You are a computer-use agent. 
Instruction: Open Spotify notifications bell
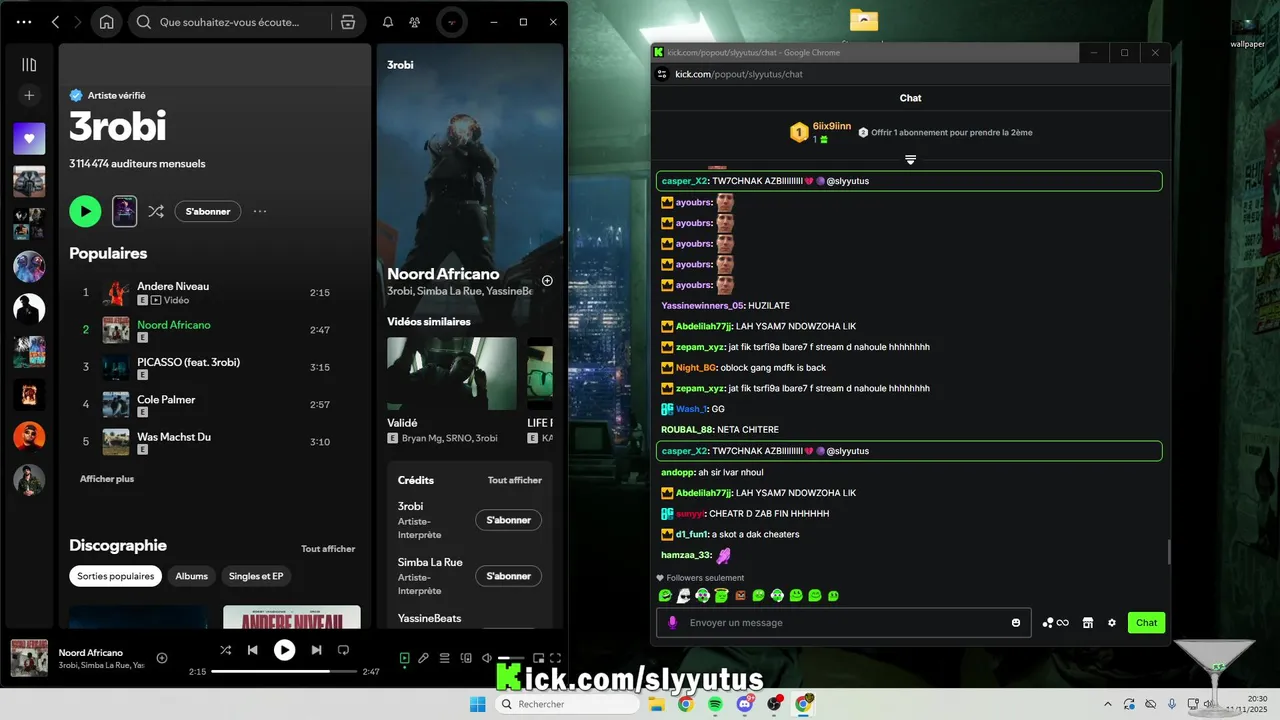[388, 22]
